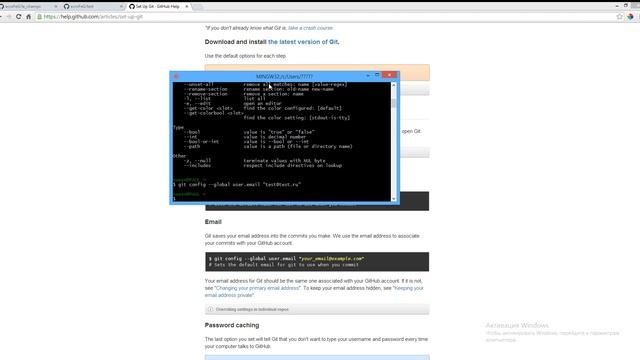Open 'the latest version of Git' link

coord(303,42)
